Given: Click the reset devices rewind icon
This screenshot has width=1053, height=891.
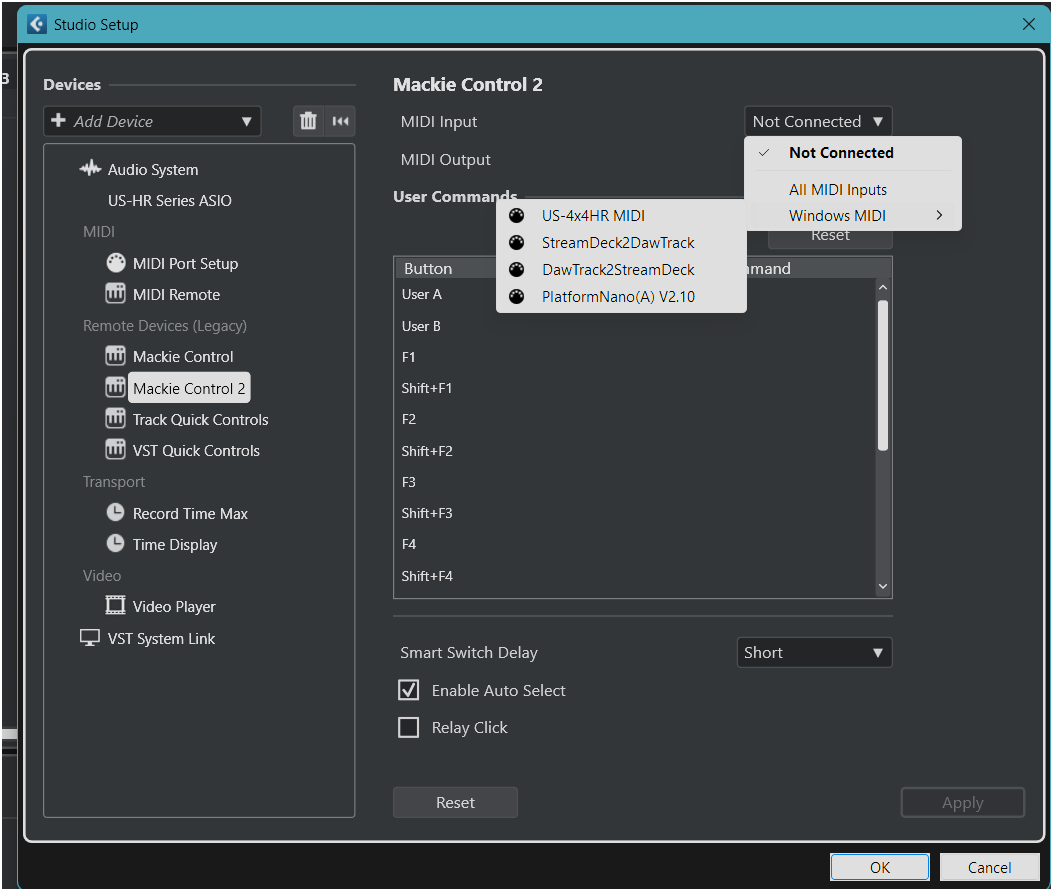Looking at the screenshot, I should pyautogui.click(x=340, y=122).
